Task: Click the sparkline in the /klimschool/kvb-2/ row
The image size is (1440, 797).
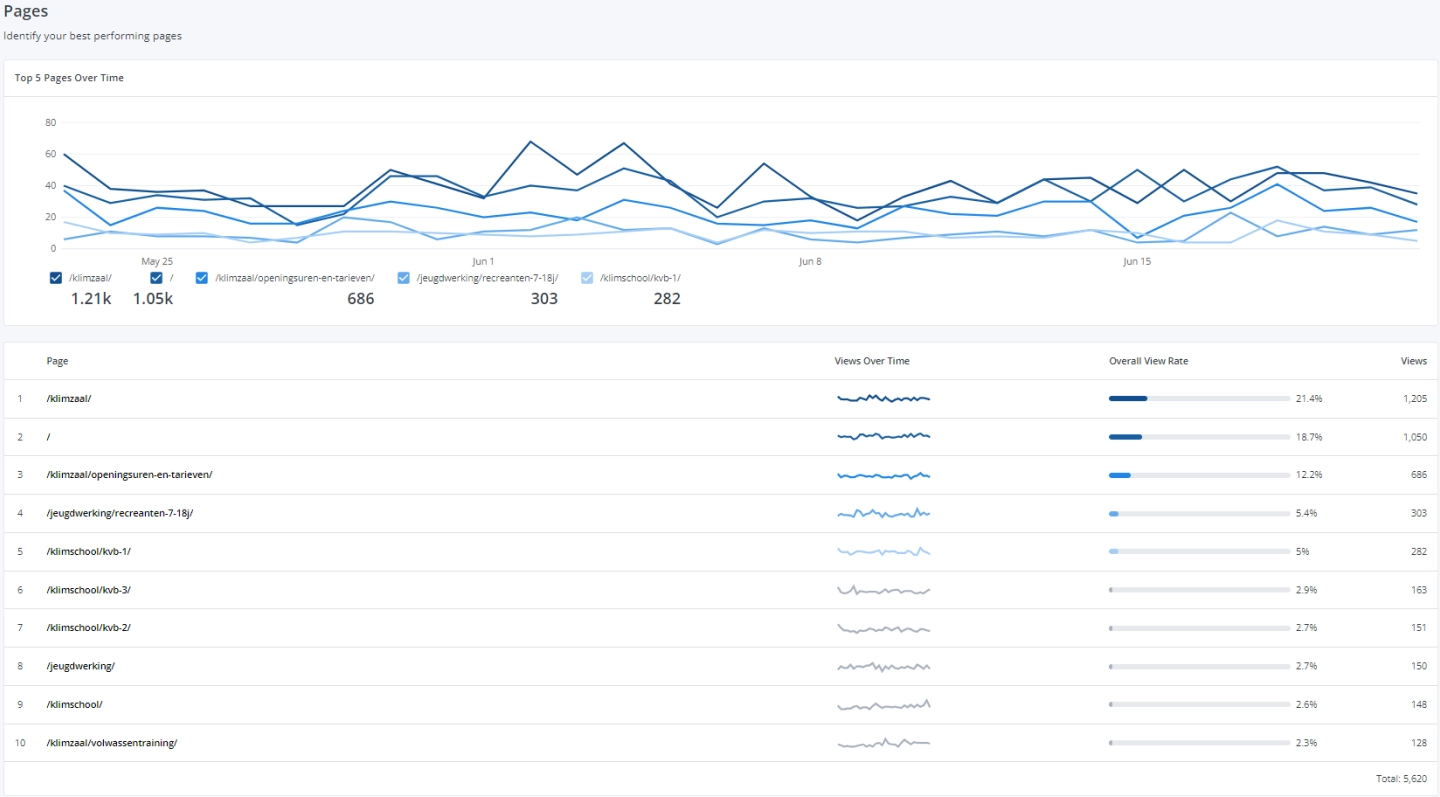Action: [883, 628]
